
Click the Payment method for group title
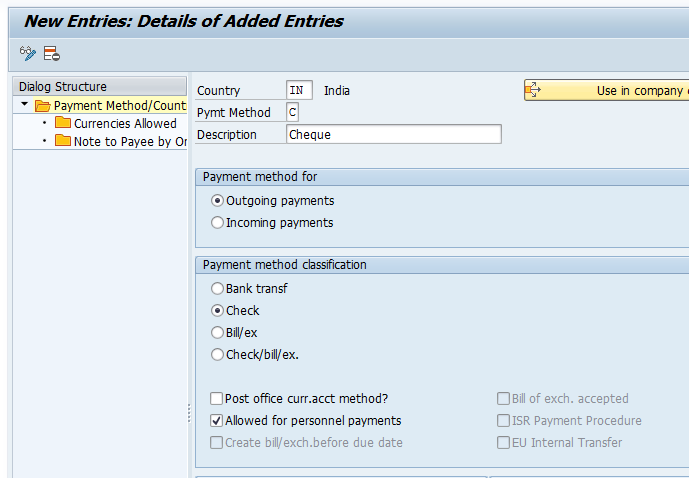[x=260, y=177]
